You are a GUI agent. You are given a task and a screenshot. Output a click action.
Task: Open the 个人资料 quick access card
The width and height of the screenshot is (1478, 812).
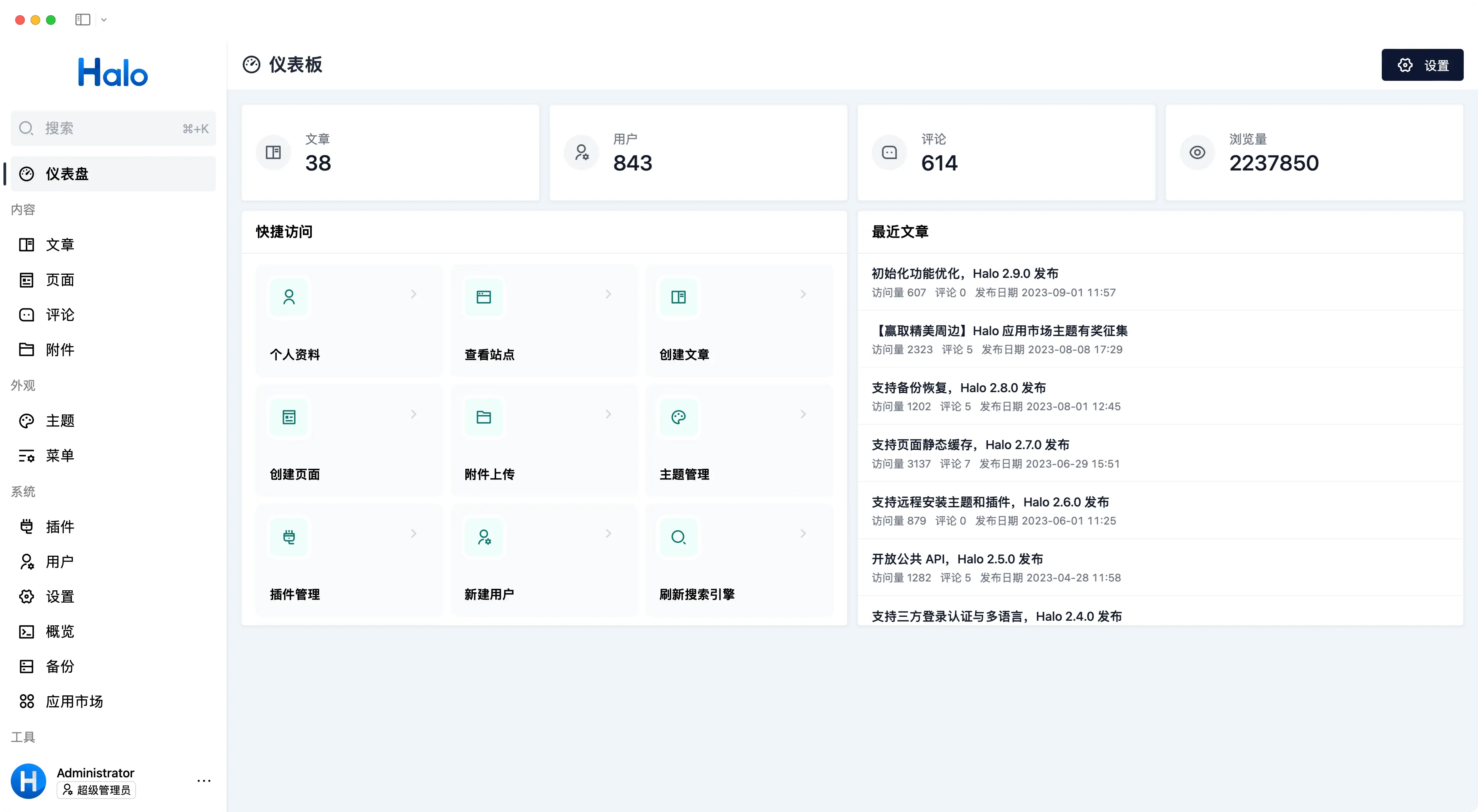(x=349, y=320)
